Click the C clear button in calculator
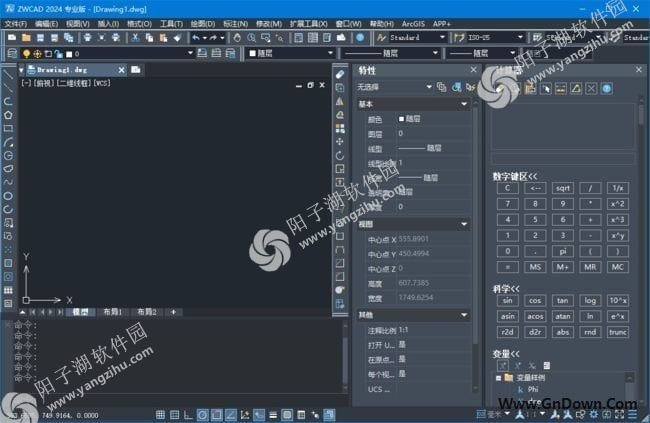650x423 pixels. (x=507, y=188)
